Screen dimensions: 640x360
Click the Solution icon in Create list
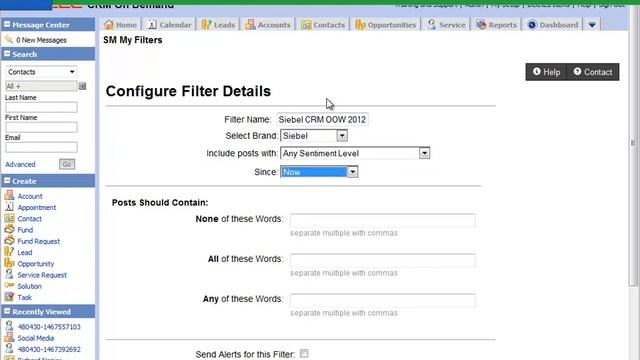click(9, 285)
